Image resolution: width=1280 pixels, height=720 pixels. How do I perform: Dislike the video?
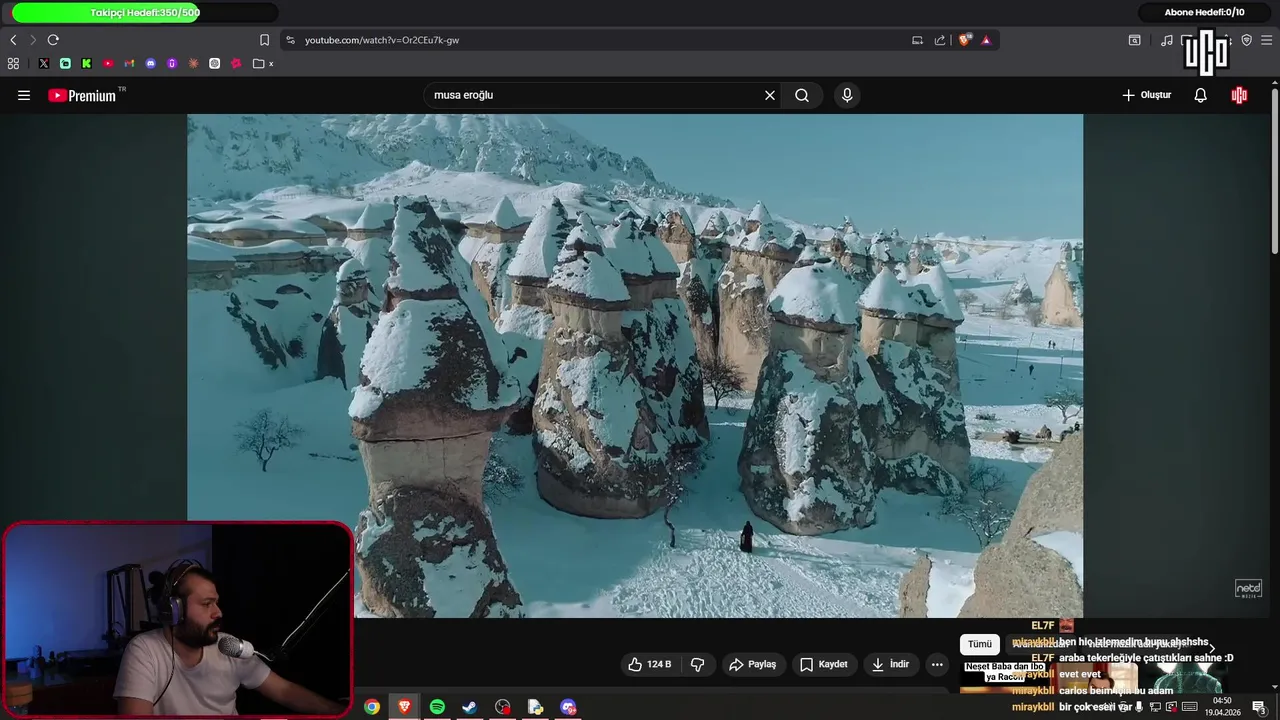(698, 664)
